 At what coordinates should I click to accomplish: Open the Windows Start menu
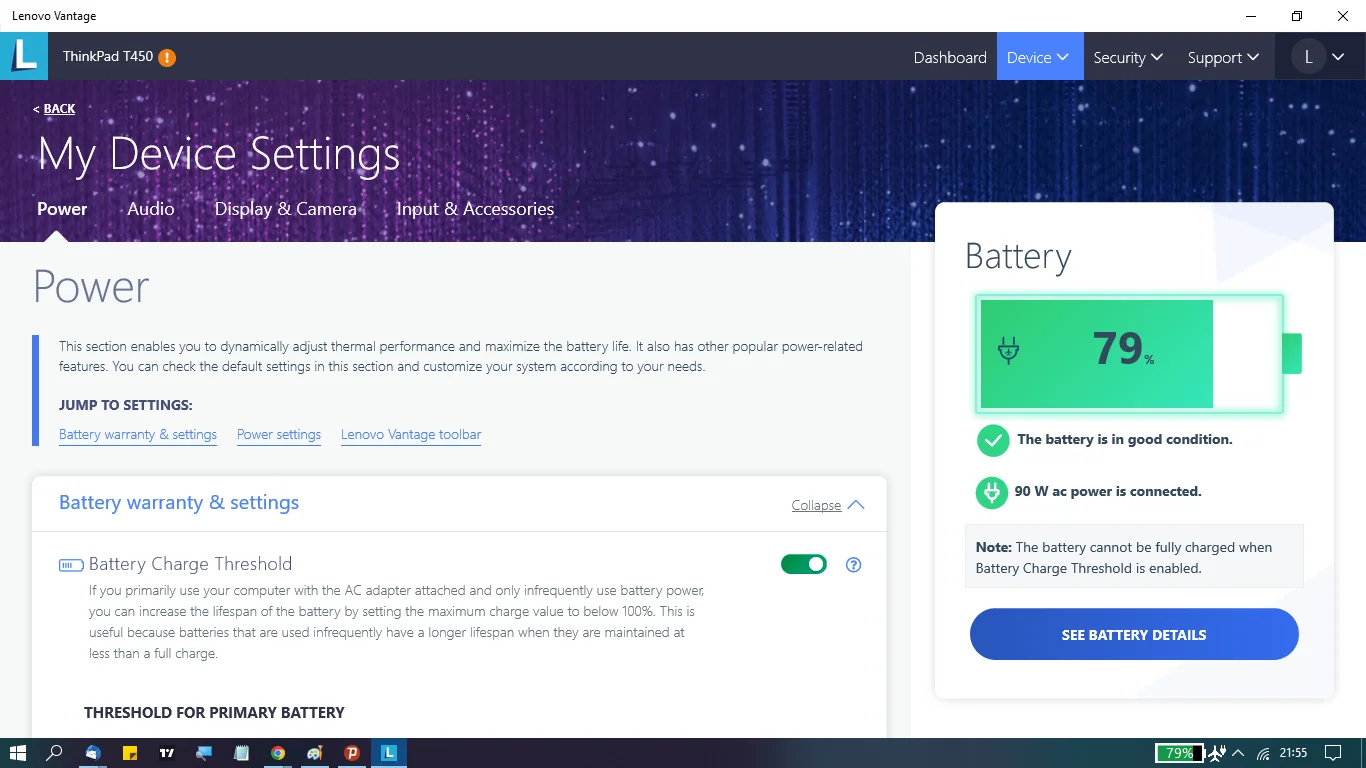pyautogui.click(x=18, y=753)
